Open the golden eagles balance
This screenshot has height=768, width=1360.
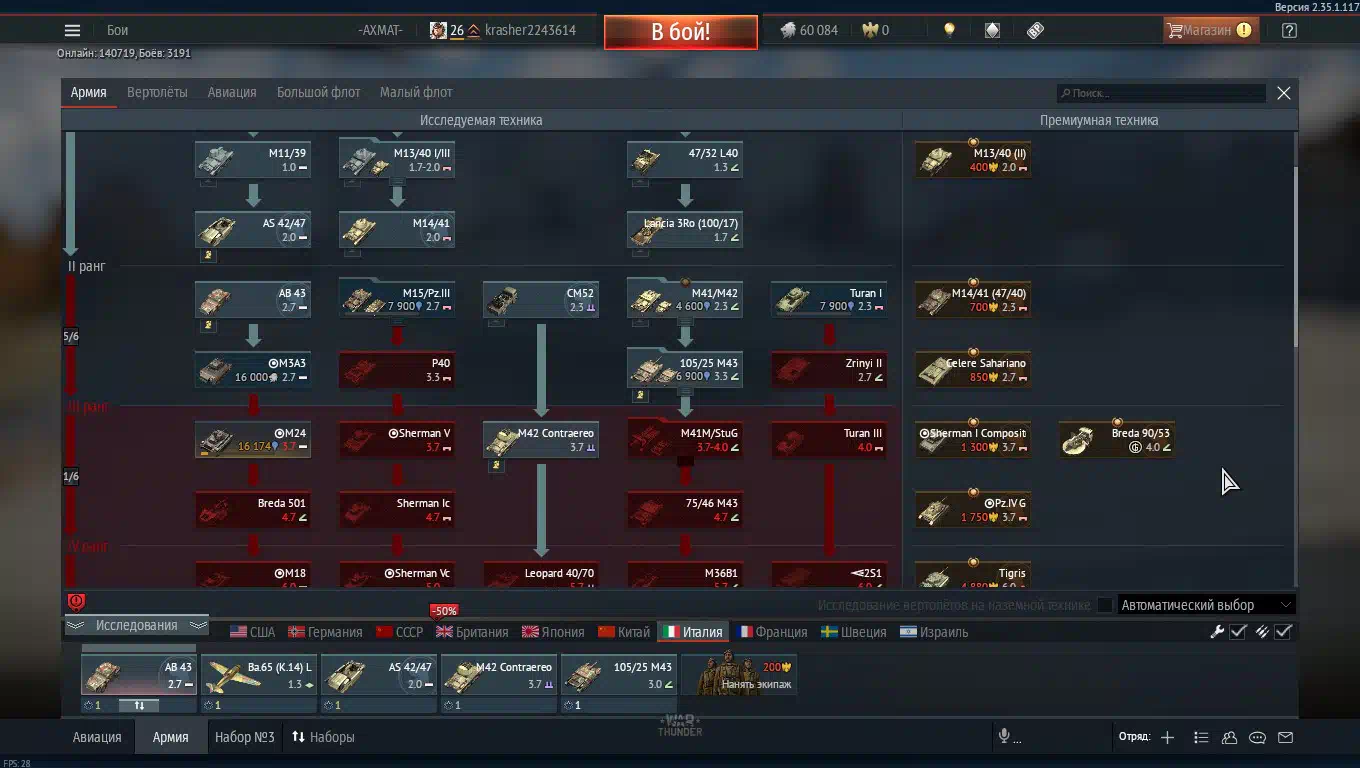tap(876, 30)
